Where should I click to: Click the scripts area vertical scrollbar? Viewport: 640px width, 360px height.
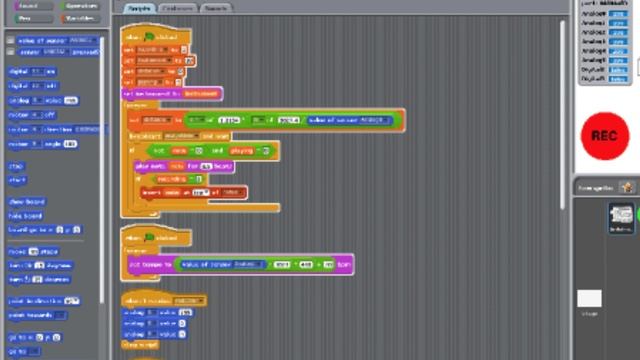pos(563,115)
